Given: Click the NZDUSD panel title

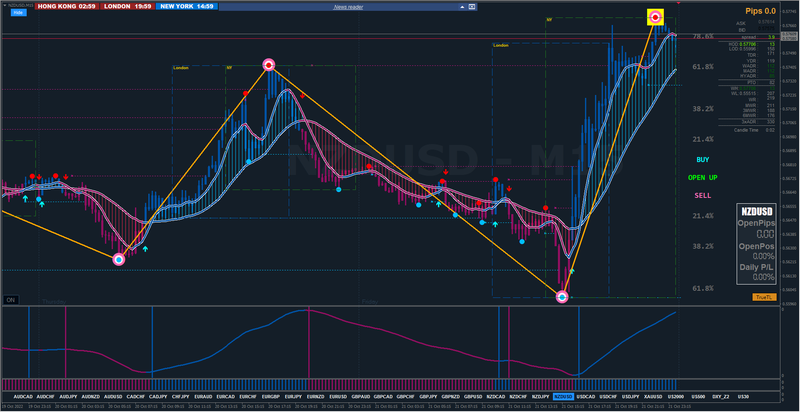Looking at the screenshot, I should [x=757, y=211].
